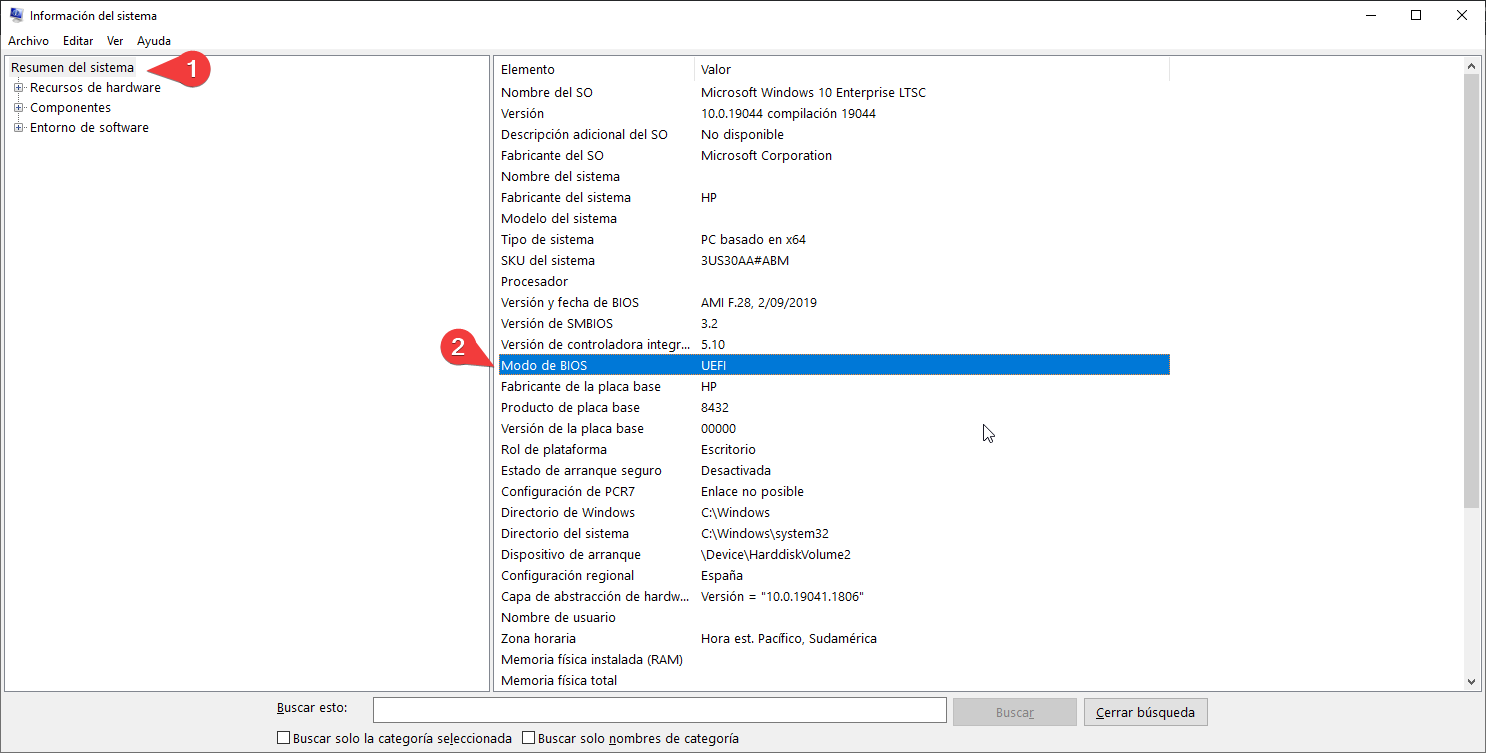The width and height of the screenshot is (1486, 753).
Task: Click the scroll up arrow of the list
Action: click(1471, 66)
